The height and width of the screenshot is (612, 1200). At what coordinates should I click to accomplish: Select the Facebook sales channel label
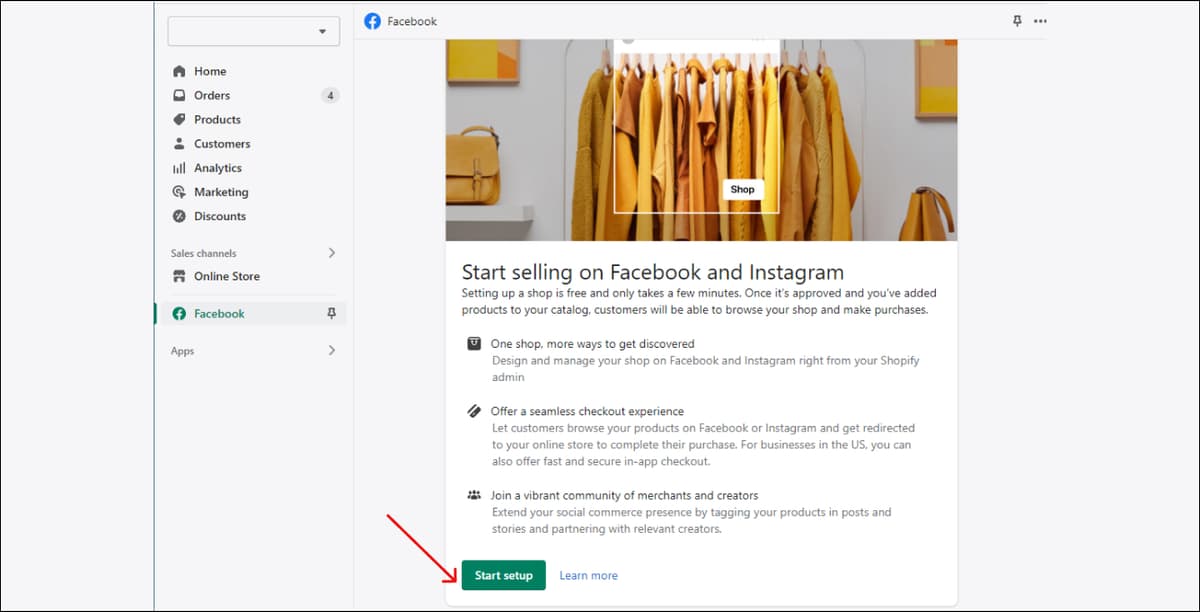(x=219, y=313)
